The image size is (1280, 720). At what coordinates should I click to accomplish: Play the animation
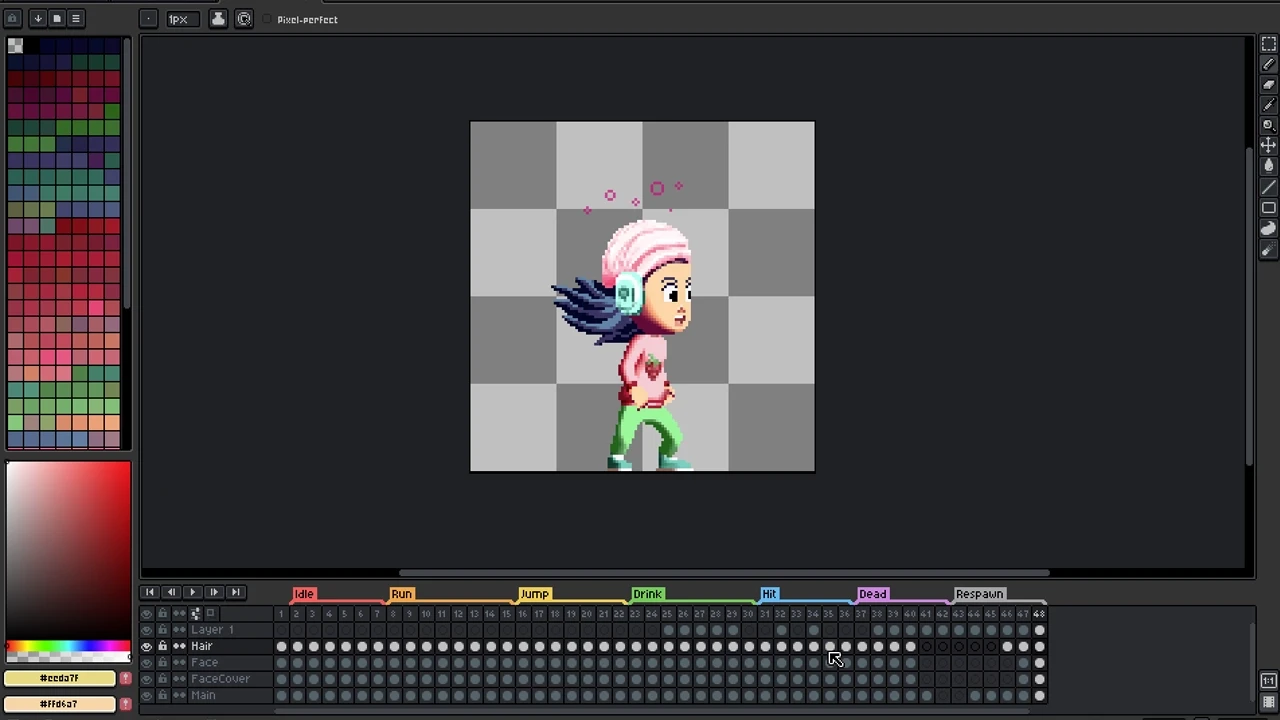coord(192,592)
